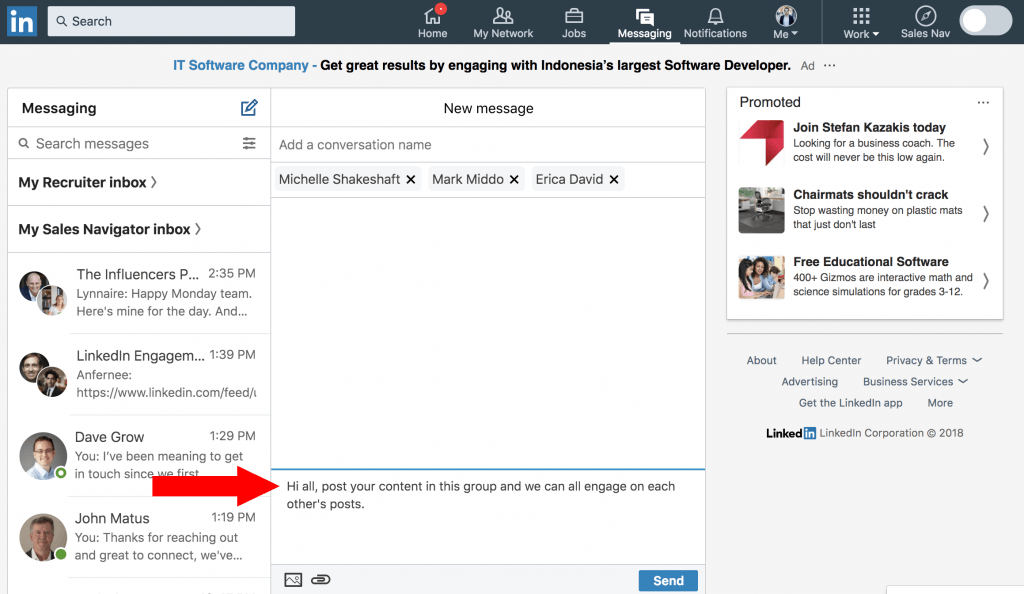Open message filters next to Search messages
Viewport: 1024px width, 594px height.
249,143
